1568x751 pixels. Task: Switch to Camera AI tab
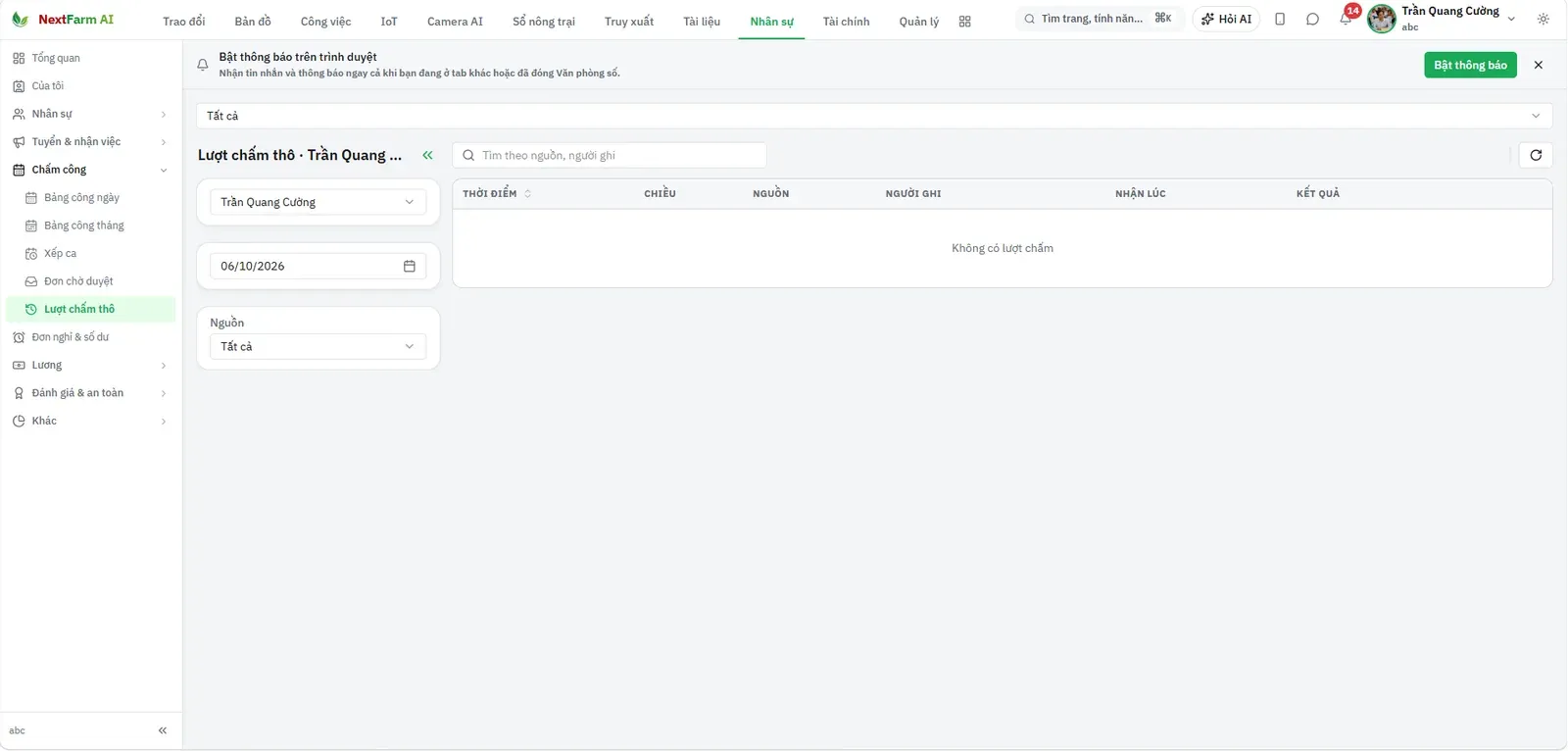pyautogui.click(x=455, y=22)
